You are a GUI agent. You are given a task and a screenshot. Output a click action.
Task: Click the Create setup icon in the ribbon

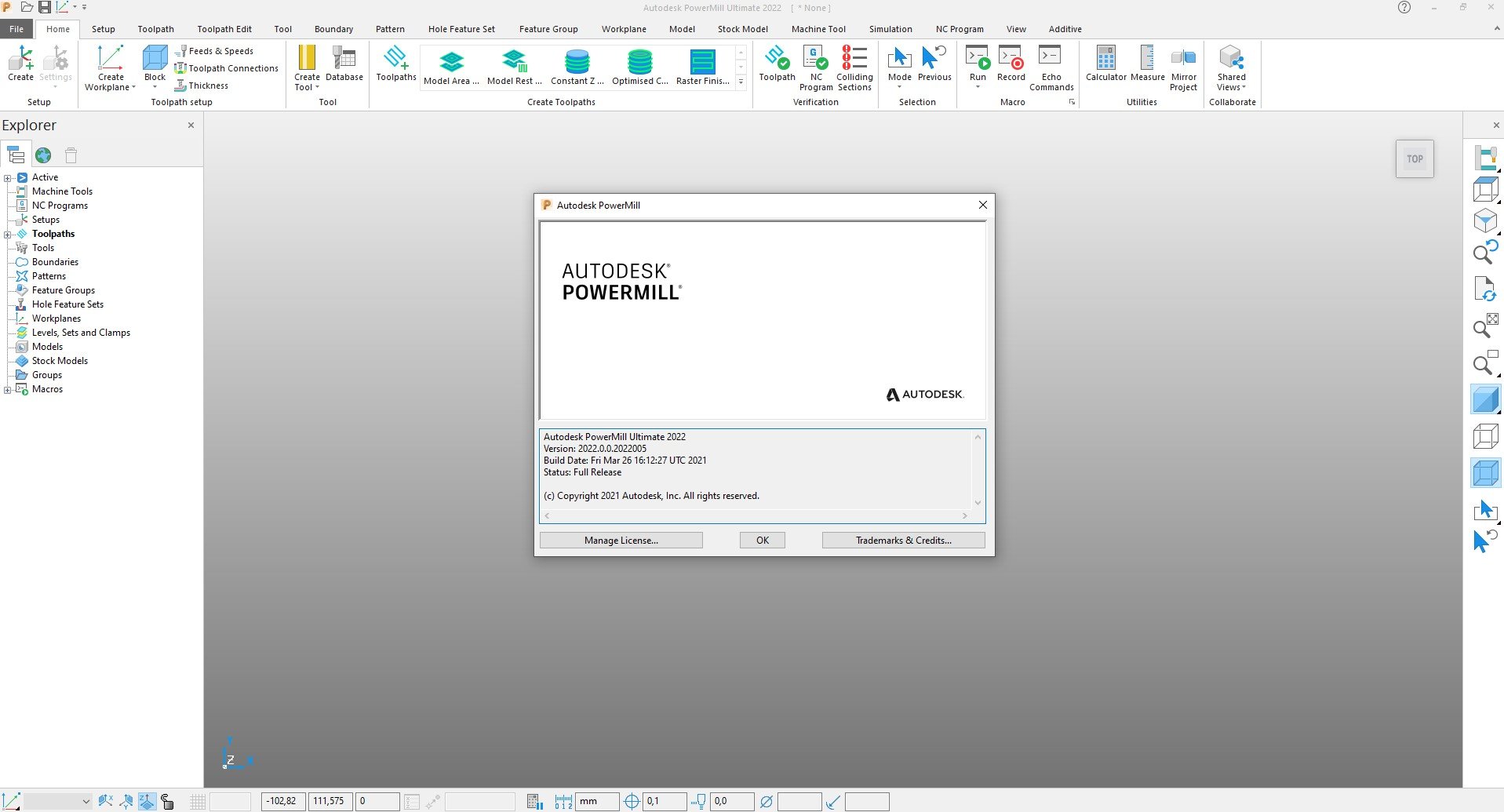[x=20, y=63]
